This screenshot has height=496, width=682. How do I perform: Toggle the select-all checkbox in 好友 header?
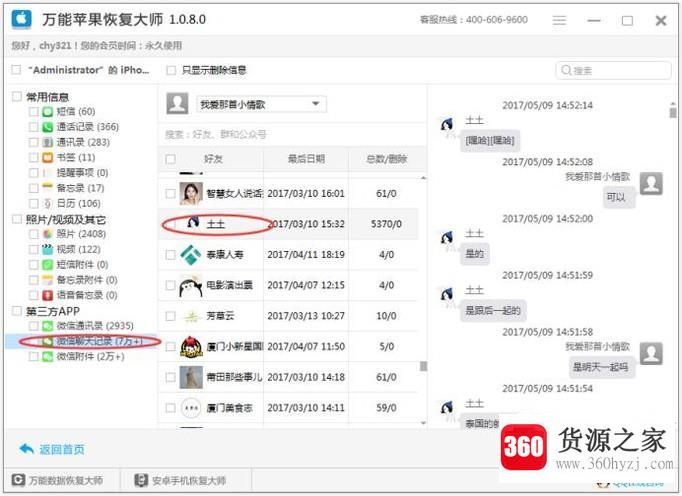pos(170,159)
